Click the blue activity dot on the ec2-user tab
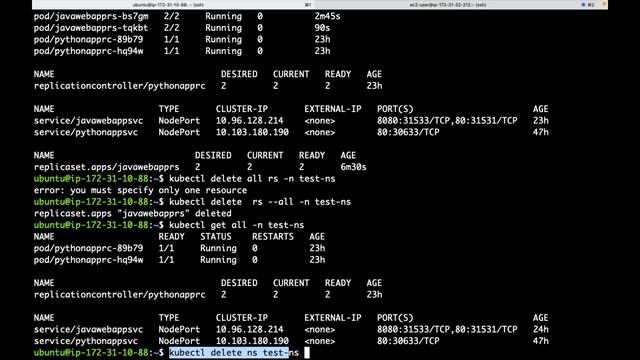The height and width of the screenshot is (360, 640). point(583,4)
